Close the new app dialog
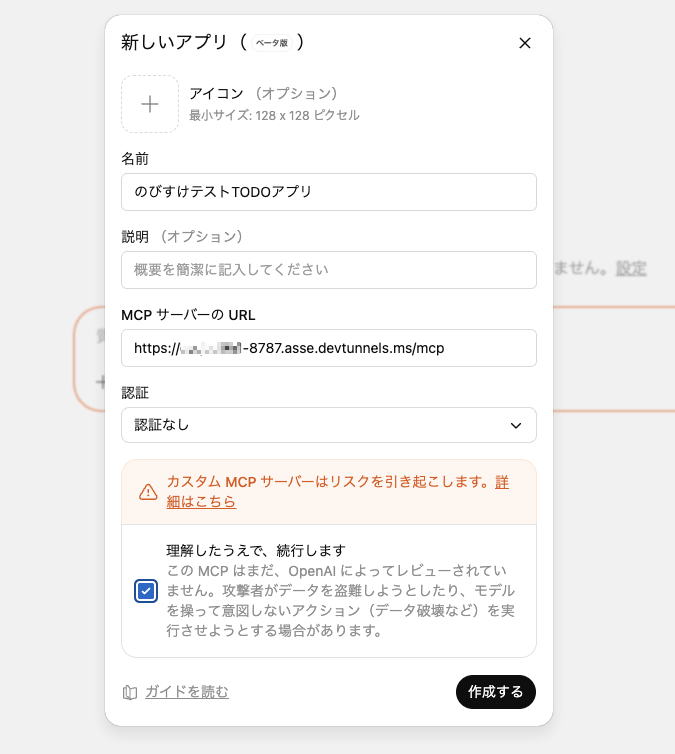The height and width of the screenshot is (754, 675). (x=525, y=43)
